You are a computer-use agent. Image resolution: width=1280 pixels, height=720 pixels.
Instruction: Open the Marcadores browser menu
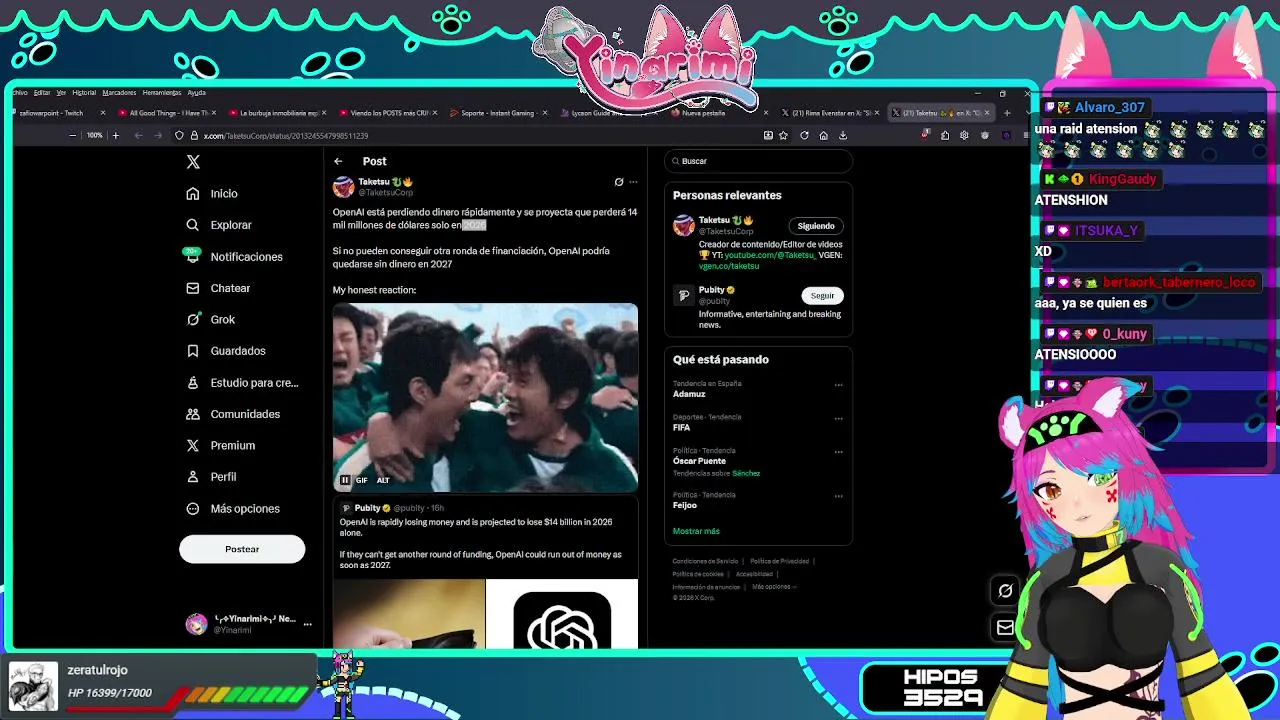(119, 92)
